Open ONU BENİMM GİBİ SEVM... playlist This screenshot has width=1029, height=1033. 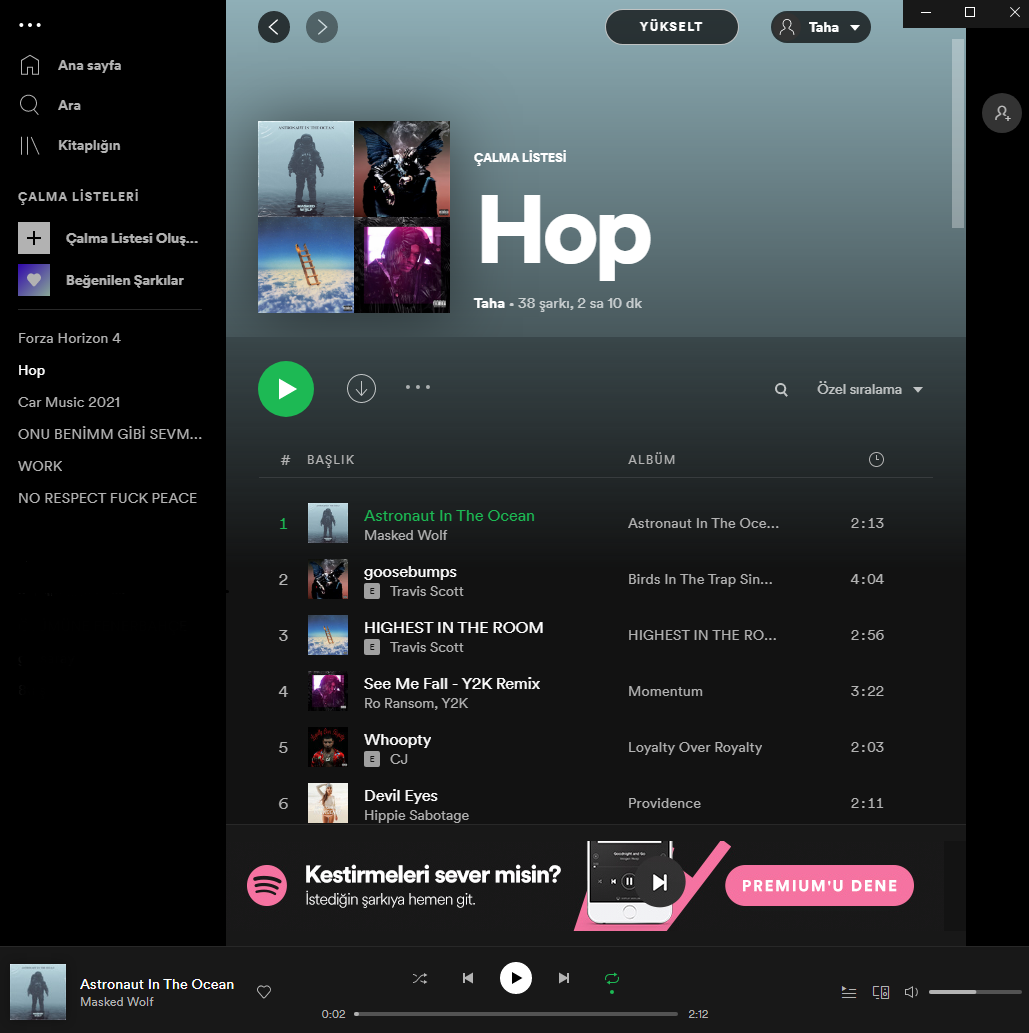point(110,434)
